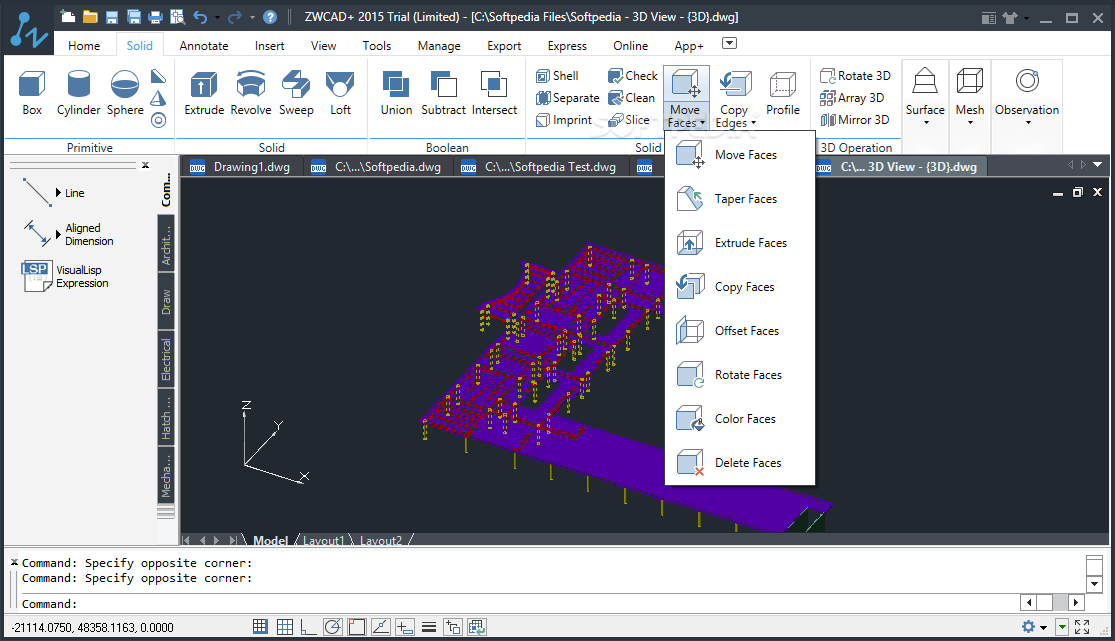
Task: Select the Sphere primitive tool
Action: click(125, 93)
